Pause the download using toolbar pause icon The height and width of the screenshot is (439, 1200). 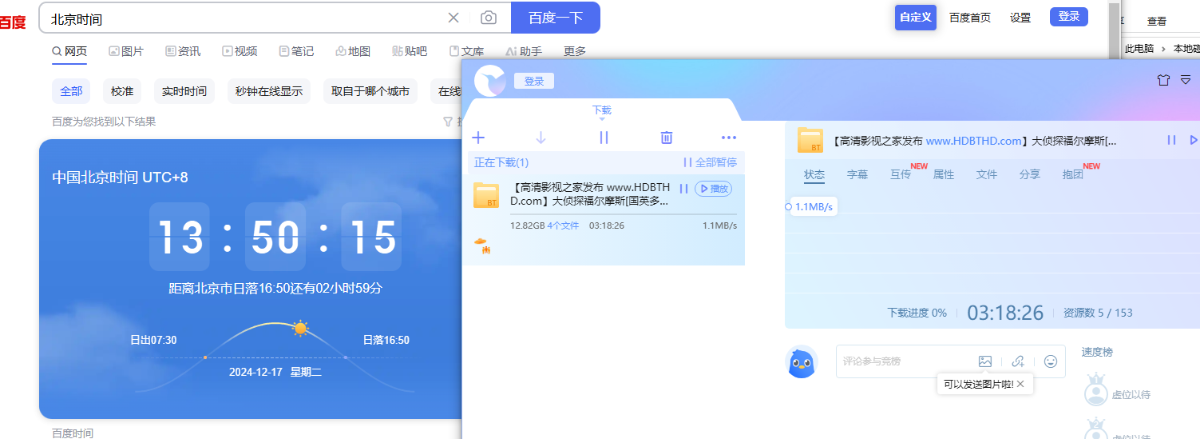604,138
